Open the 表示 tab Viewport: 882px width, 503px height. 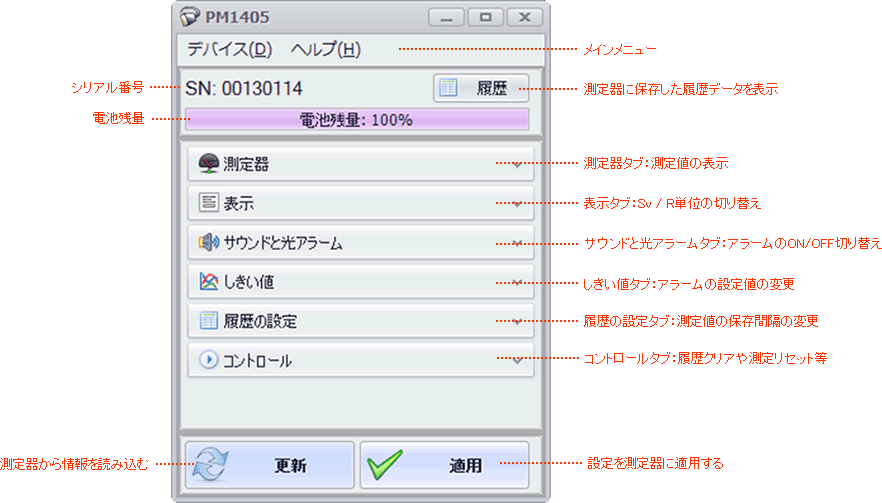tap(361, 203)
